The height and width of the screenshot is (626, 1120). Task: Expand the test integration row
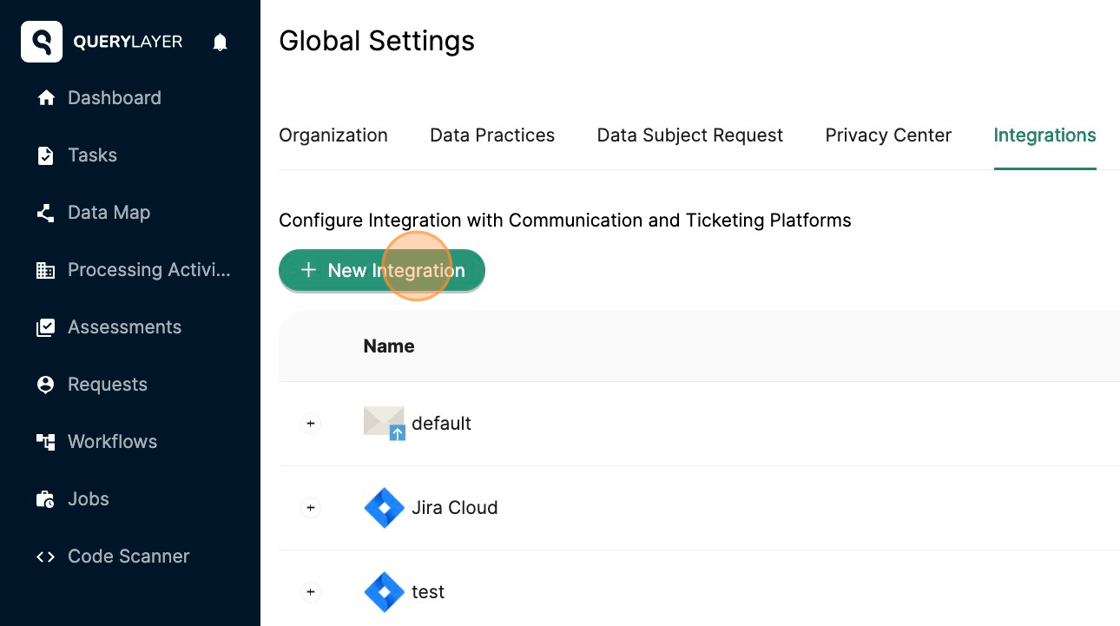310,591
